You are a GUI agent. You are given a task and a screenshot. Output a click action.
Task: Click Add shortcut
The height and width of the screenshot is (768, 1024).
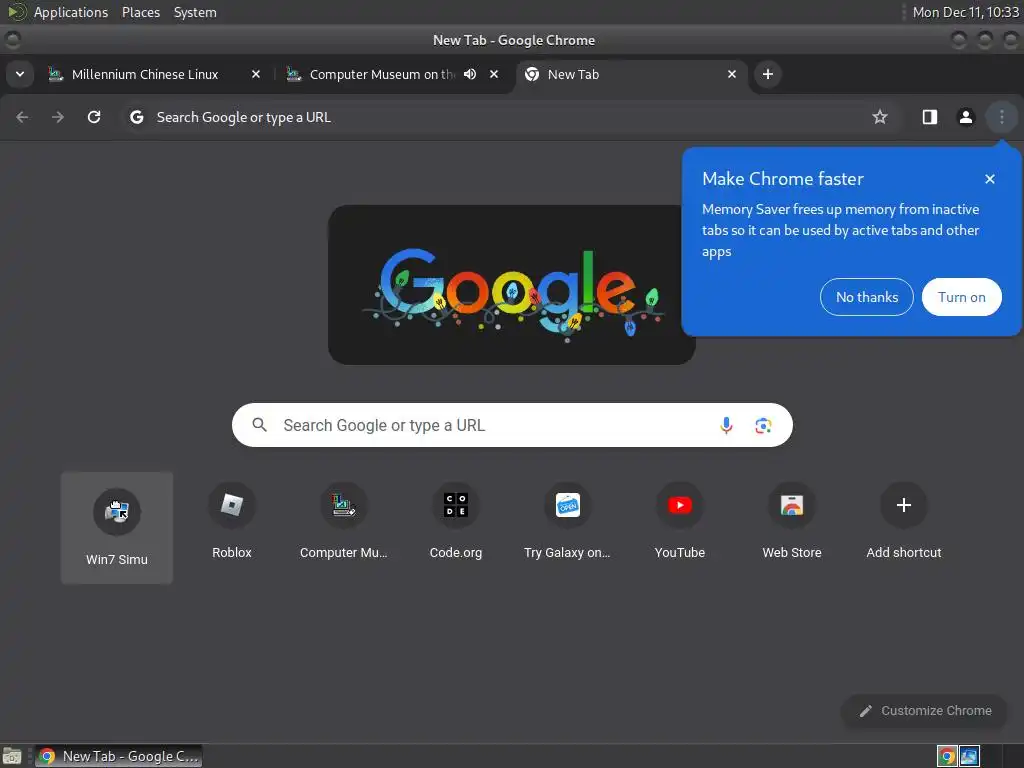coord(904,521)
